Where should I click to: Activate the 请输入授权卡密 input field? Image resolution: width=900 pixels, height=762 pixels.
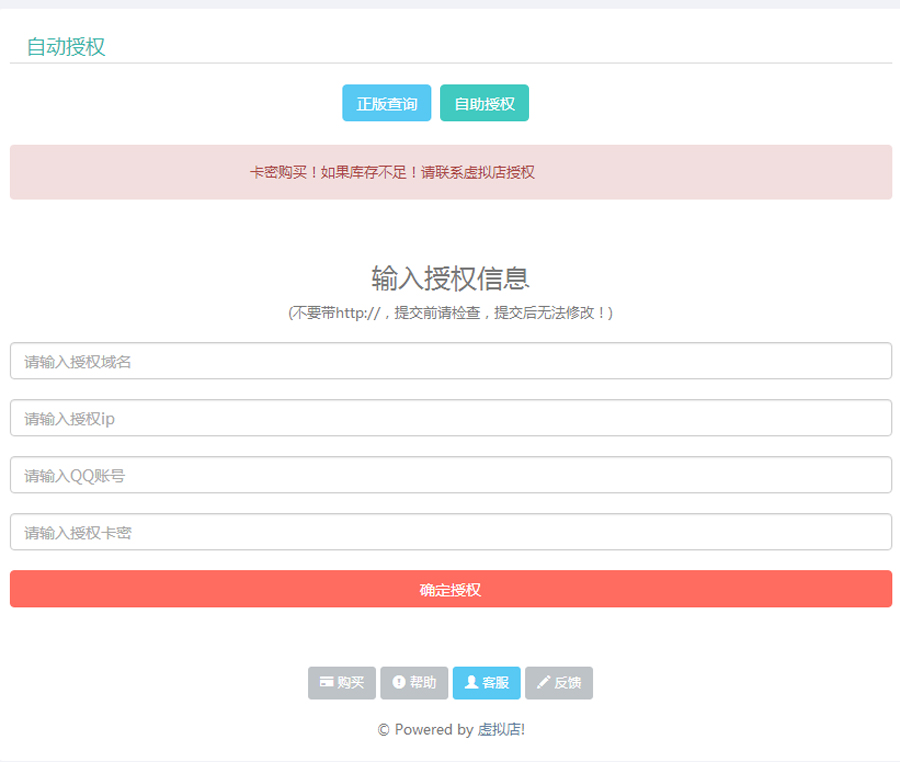(x=450, y=532)
